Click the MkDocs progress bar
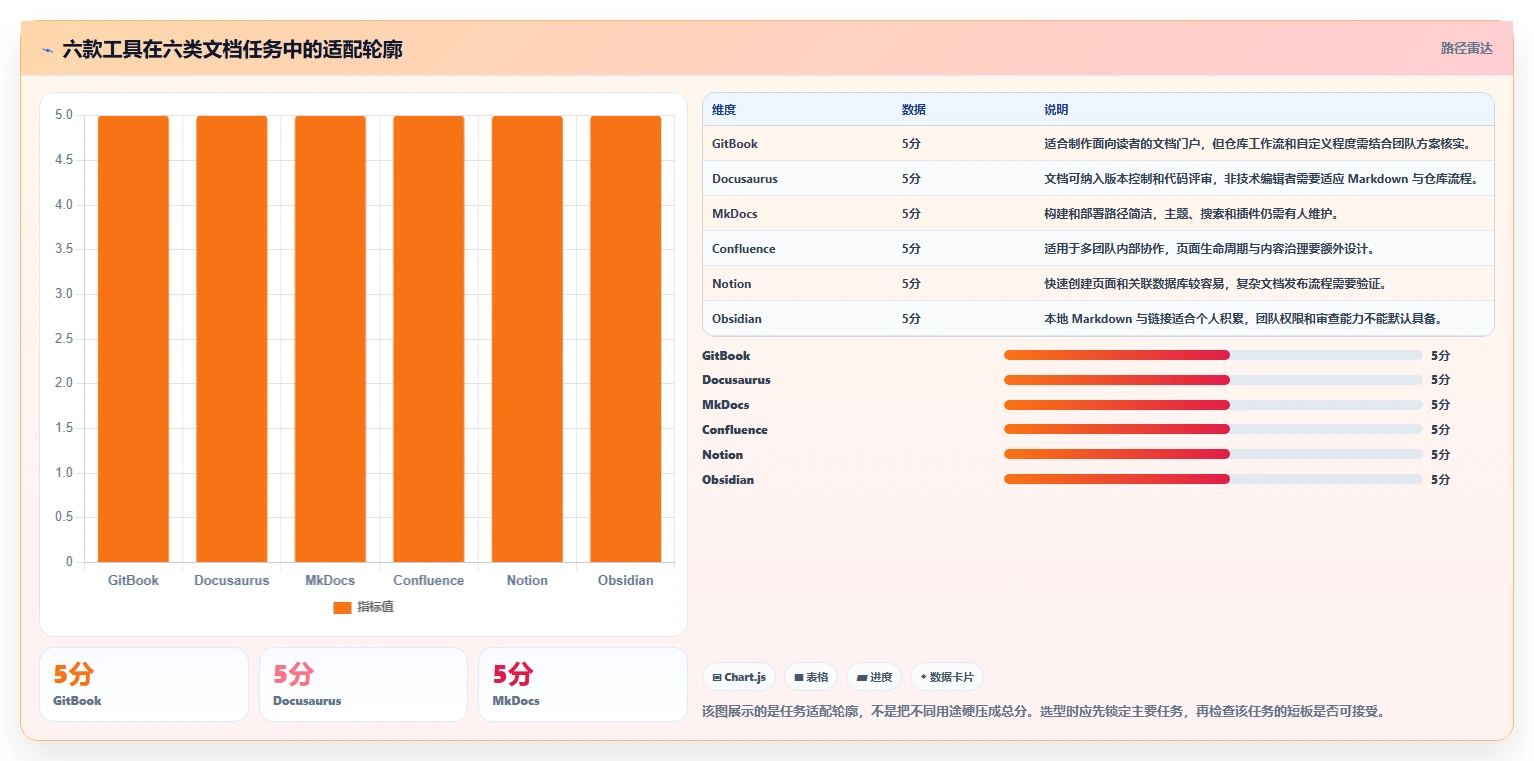 click(x=1213, y=405)
